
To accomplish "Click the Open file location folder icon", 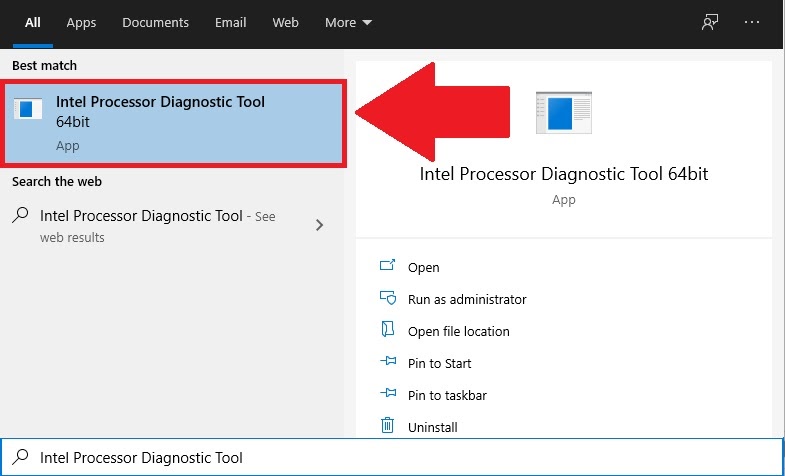I will (387, 329).
